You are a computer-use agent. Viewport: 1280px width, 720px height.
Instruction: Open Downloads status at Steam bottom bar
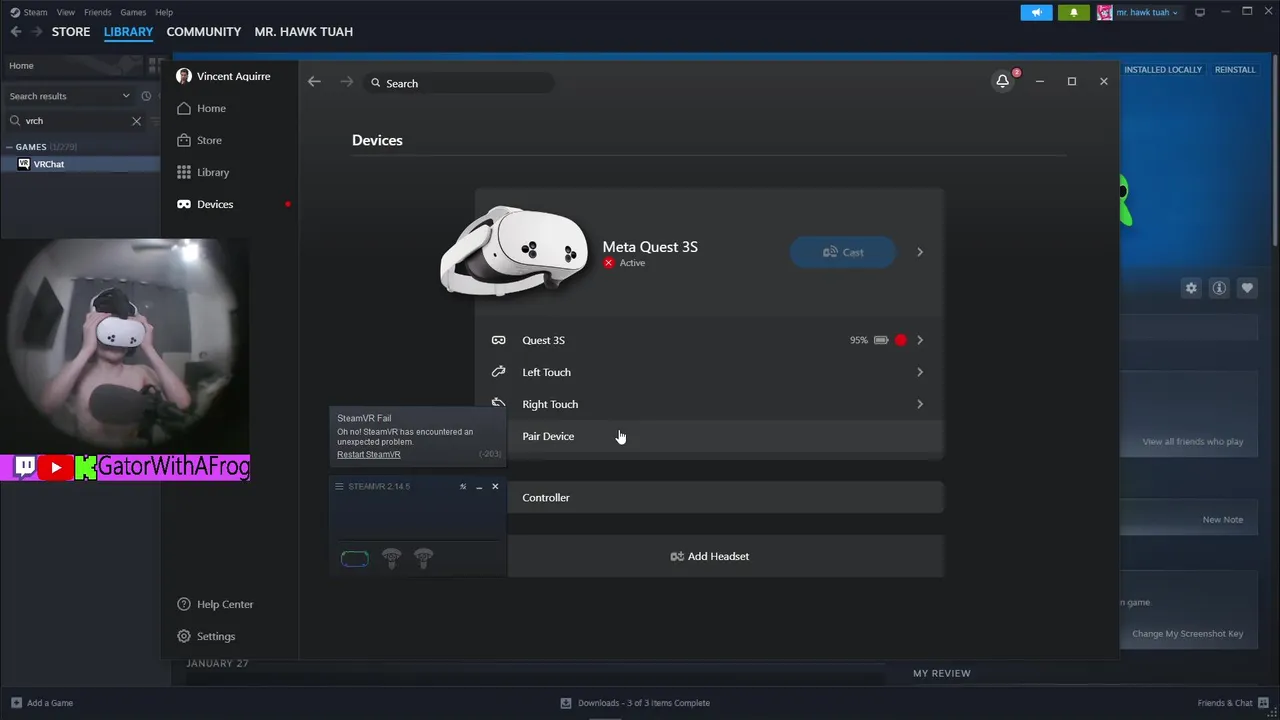click(x=635, y=703)
